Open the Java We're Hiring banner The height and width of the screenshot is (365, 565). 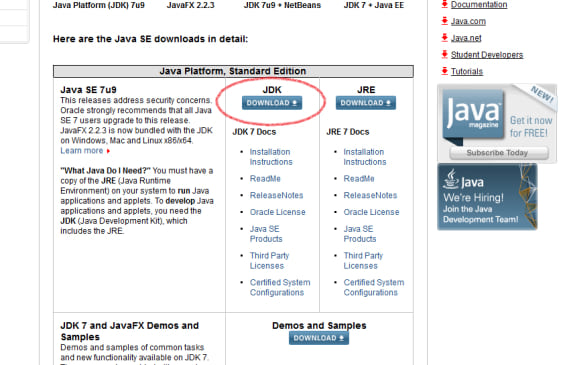tap(487, 197)
